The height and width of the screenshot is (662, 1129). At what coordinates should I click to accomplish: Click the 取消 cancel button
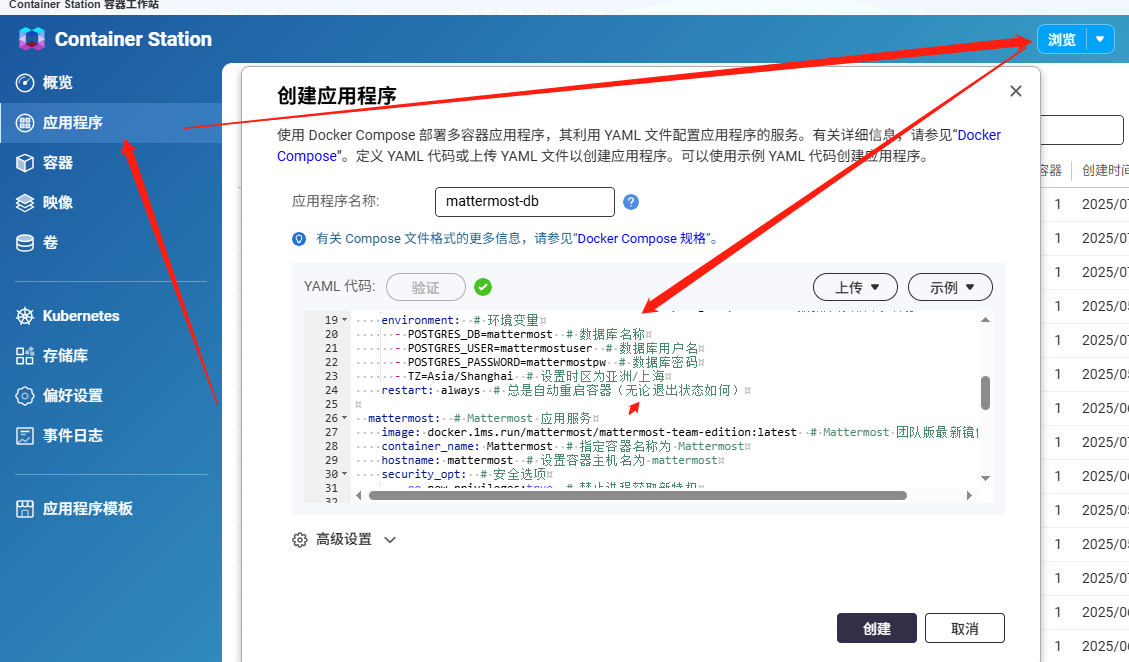pyautogui.click(x=965, y=628)
